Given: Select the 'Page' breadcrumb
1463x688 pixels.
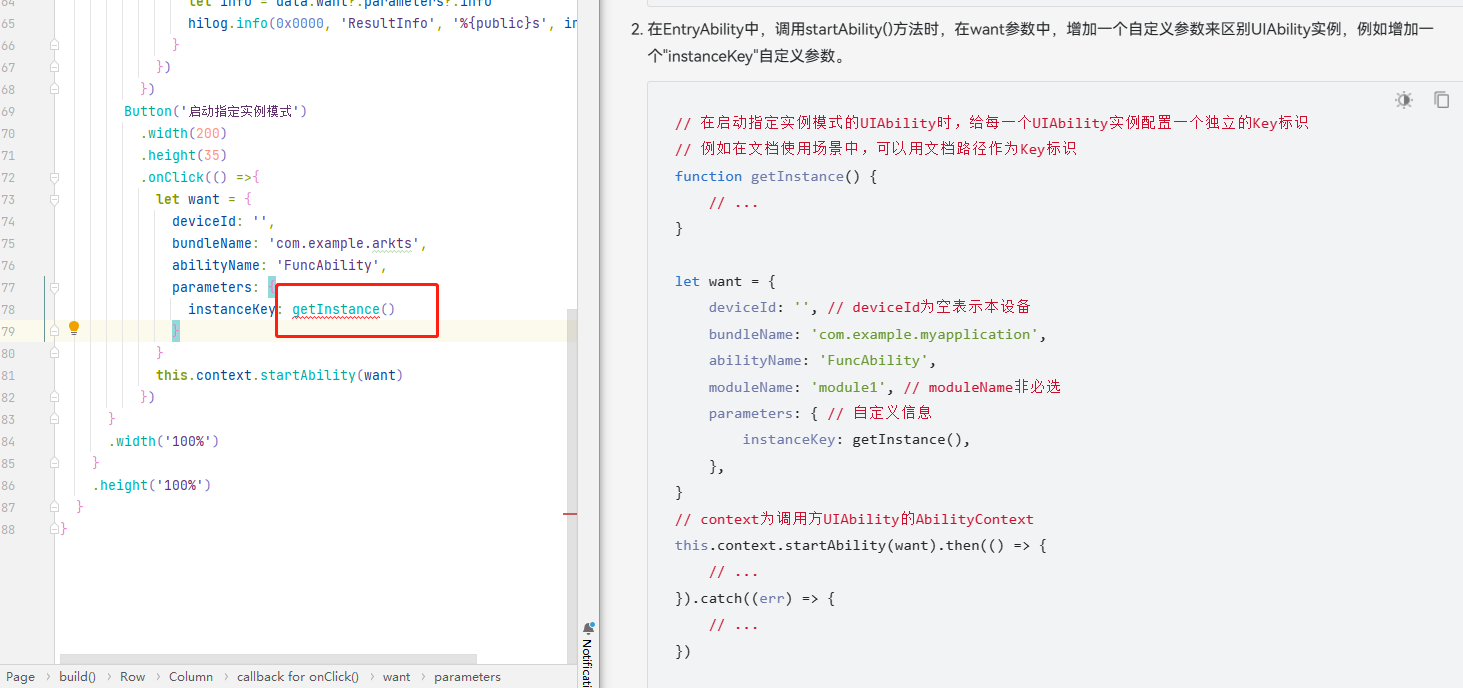Looking at the screenshot, I should click(20, 677).
